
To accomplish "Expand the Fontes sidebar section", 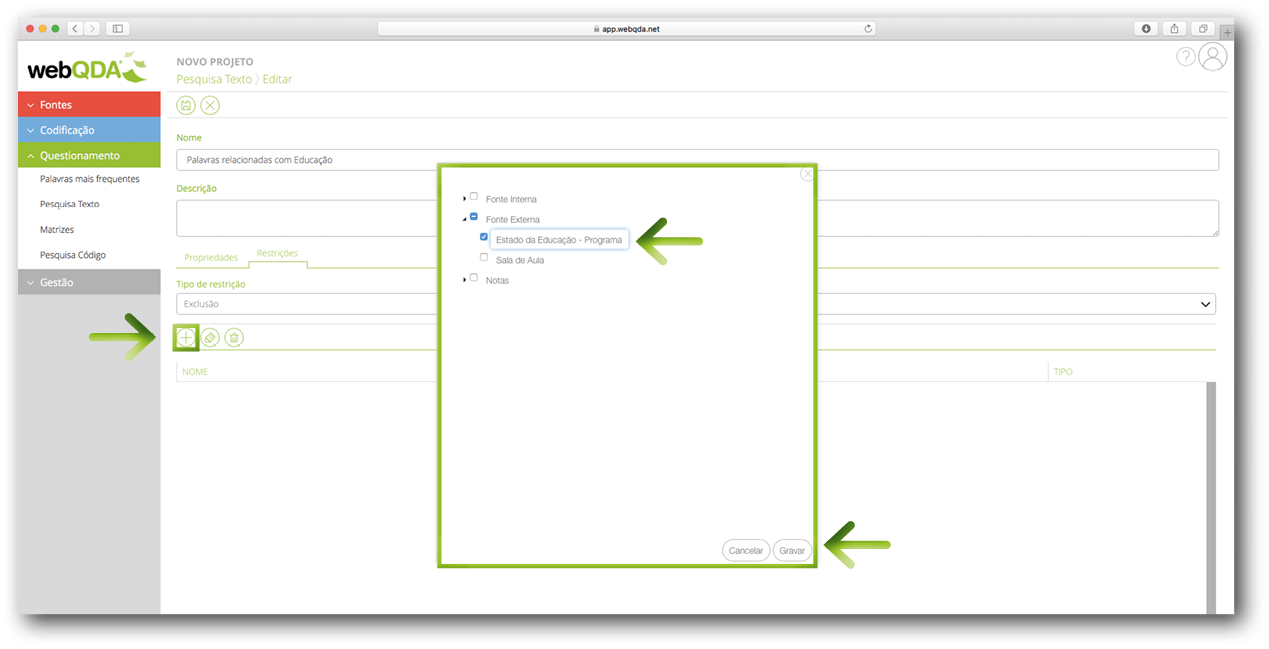I will [89, 105].
